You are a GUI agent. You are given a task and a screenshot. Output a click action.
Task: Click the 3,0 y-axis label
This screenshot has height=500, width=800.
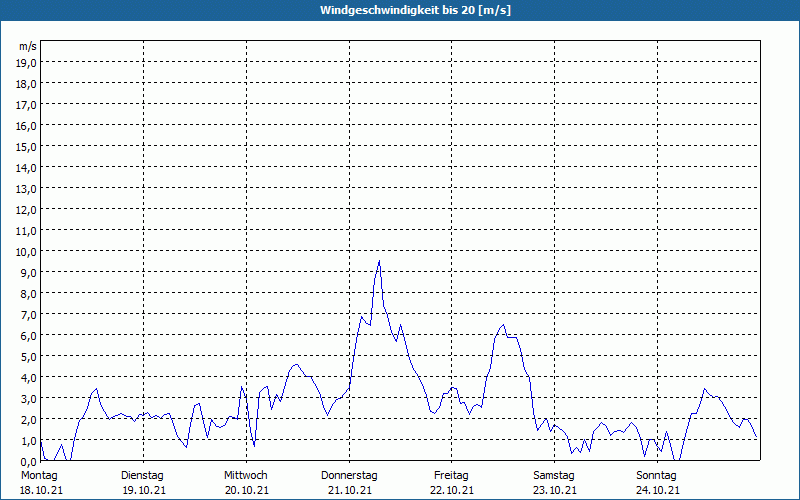point(28,398)
